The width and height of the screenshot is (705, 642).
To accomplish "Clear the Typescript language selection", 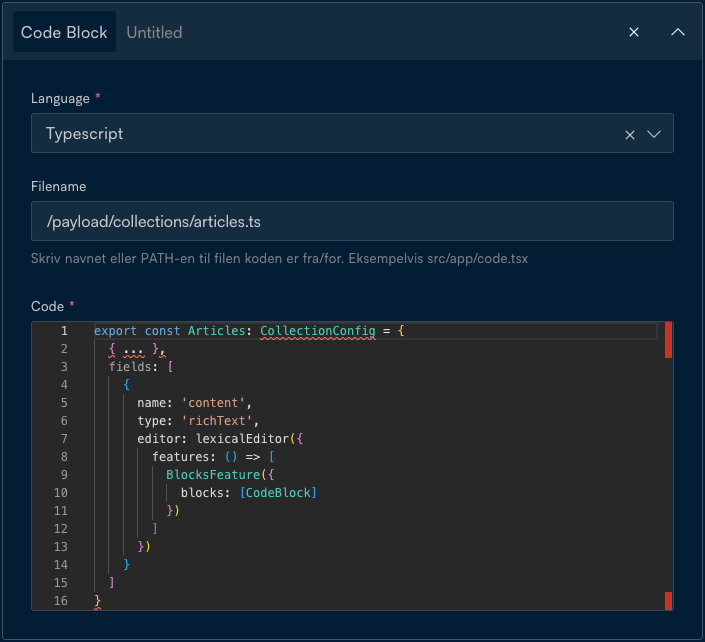I will (629, 134).
